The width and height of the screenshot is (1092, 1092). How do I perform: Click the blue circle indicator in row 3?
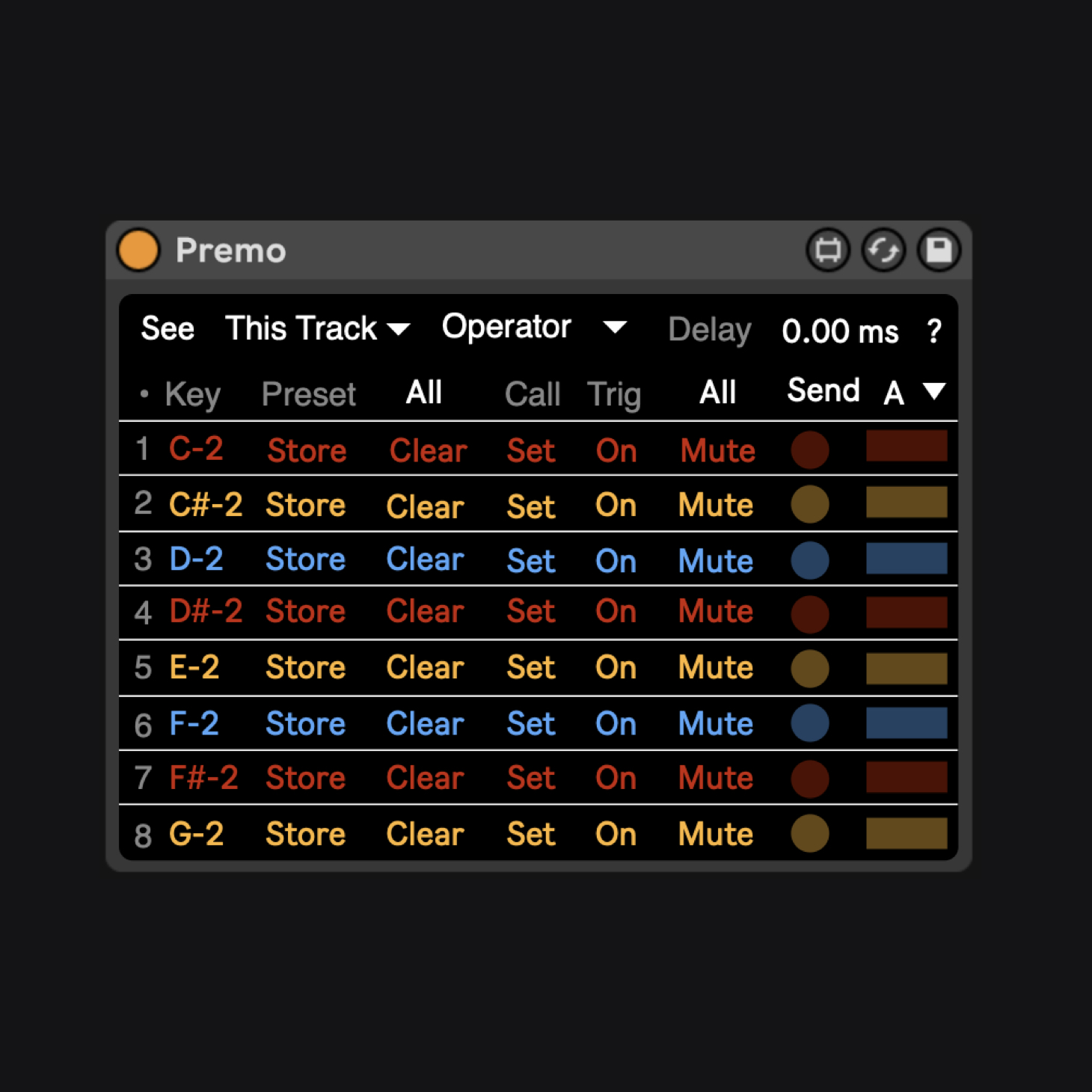coord(809,560)
